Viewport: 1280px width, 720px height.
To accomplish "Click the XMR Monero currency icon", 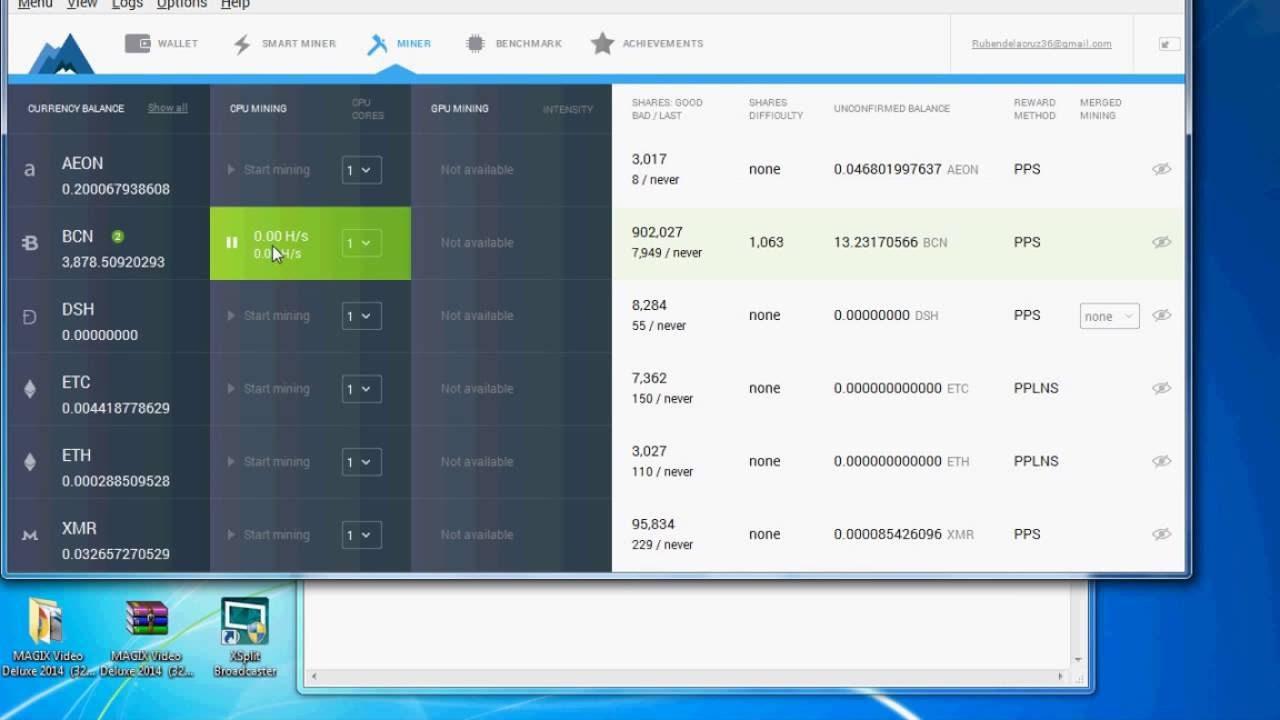I will pos(30,536).
